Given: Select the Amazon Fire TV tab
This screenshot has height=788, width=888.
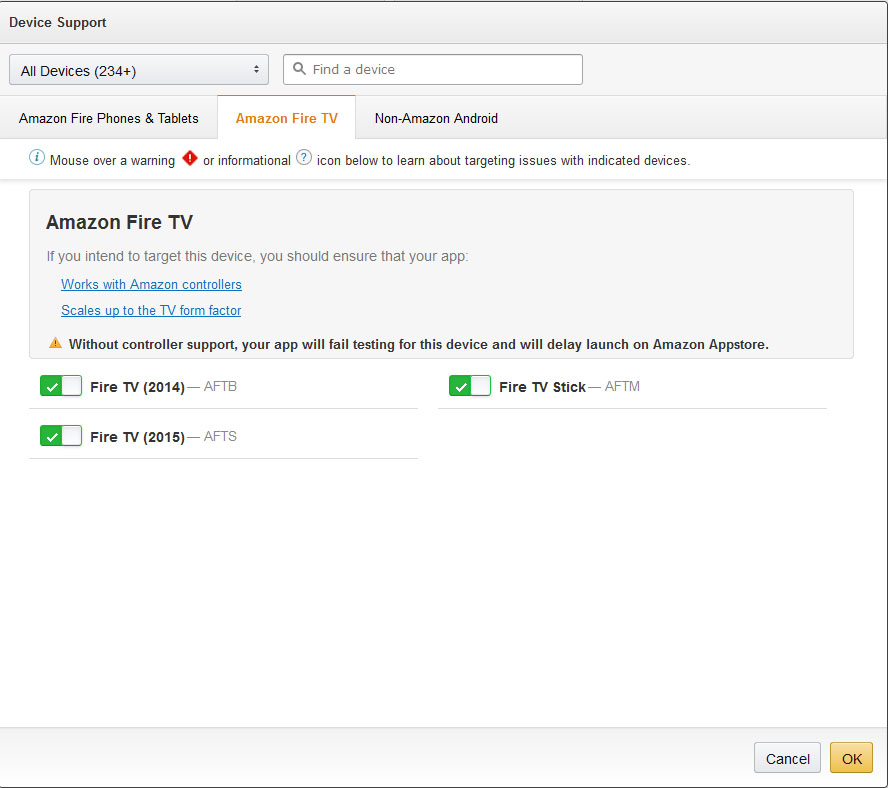Looking at the screenshot, I should [x=287, y=118].
